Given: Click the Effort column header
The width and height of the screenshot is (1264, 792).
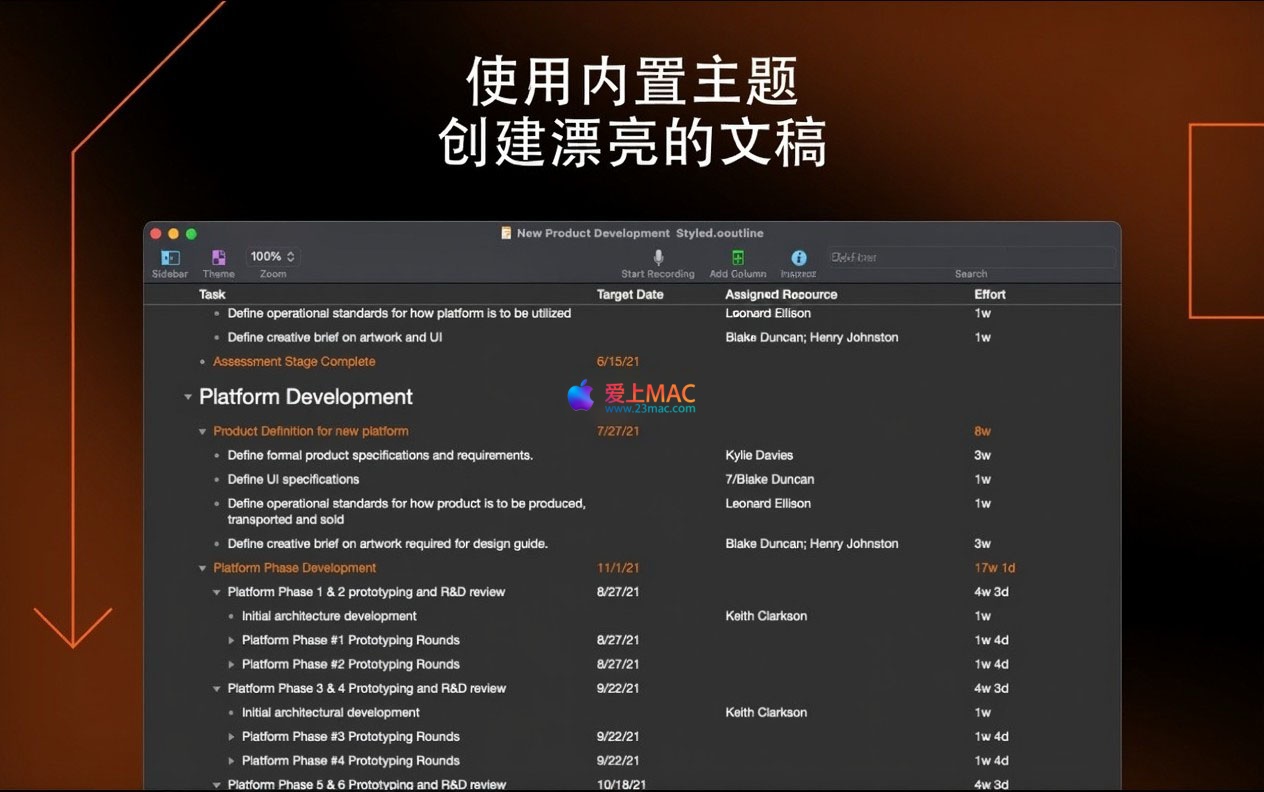Looking at the screenshot, I should [990, 294].
